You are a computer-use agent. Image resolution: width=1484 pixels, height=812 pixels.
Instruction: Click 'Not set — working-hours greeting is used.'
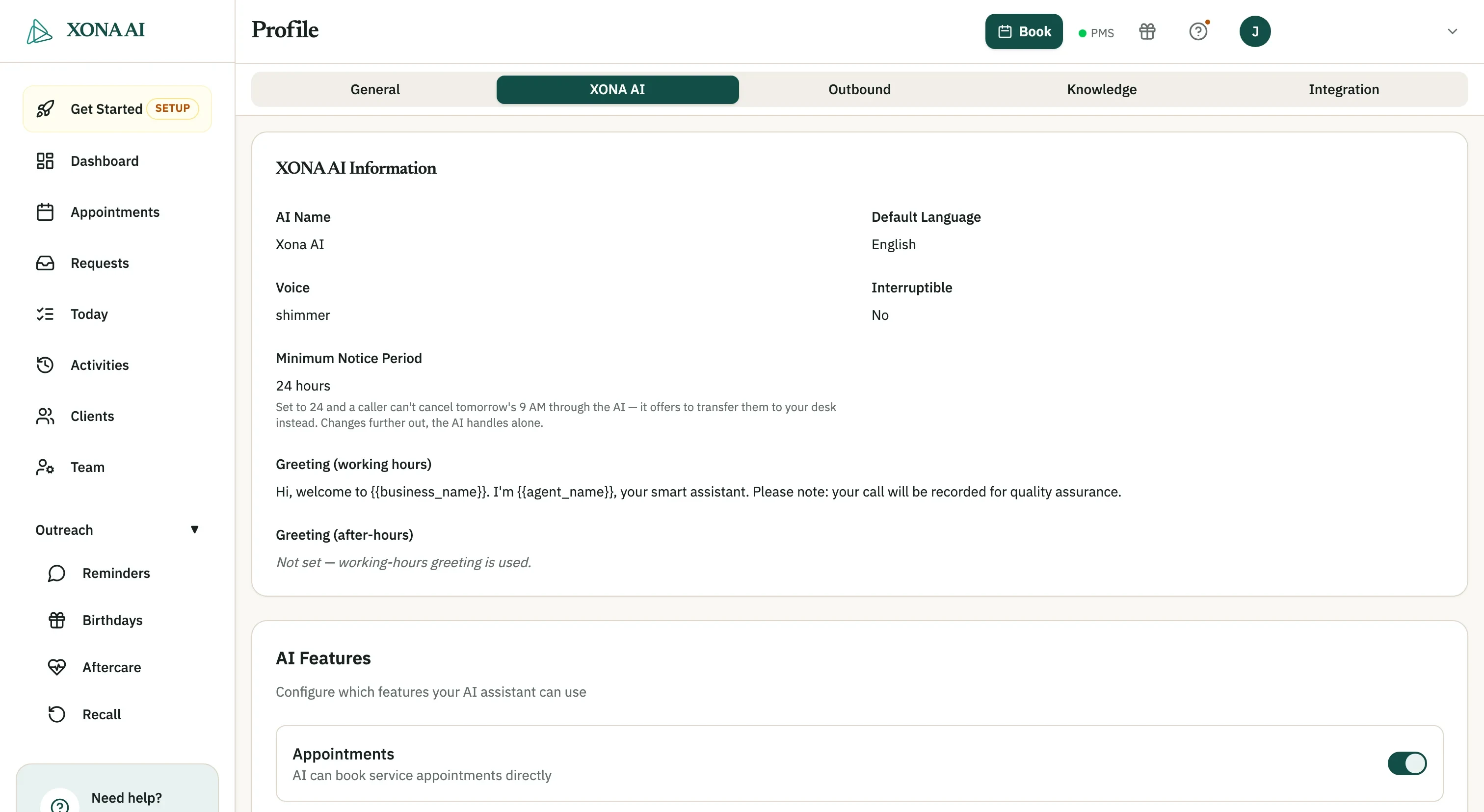403,562
